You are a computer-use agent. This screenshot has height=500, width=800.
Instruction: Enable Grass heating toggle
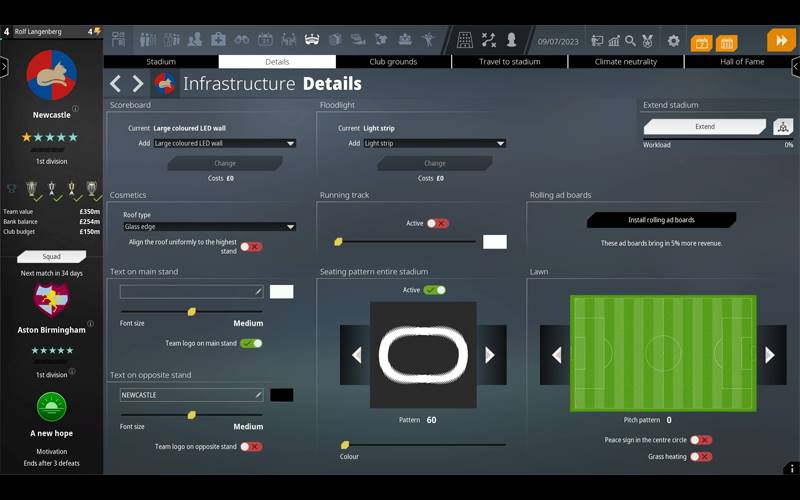(x=701, y=456)
